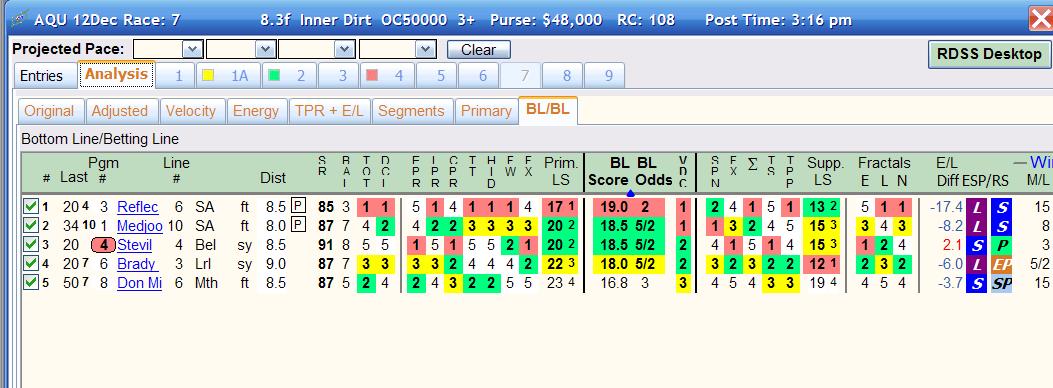Click boxed P marker beside Reflec distance
Viewport: 1053px width, 388px height.
tap(298, 206)
